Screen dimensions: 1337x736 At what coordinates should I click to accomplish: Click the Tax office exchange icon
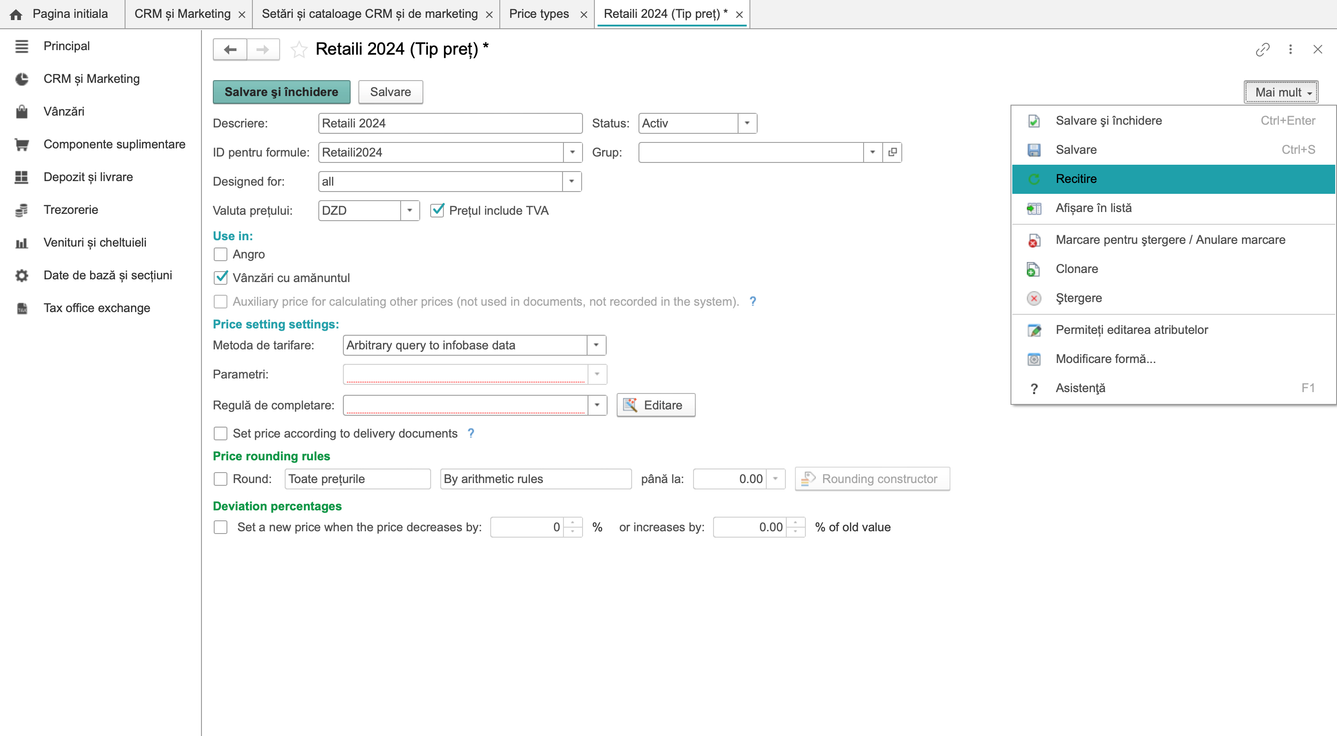click(x=22, y=308)
